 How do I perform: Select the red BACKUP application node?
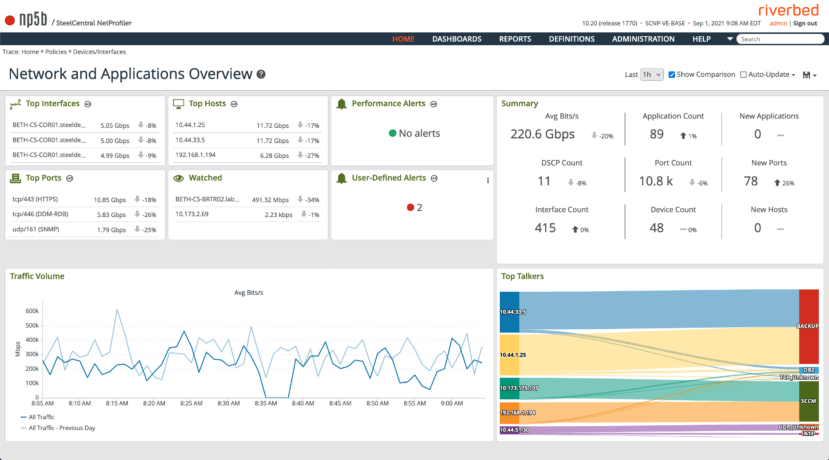point(809,326)
